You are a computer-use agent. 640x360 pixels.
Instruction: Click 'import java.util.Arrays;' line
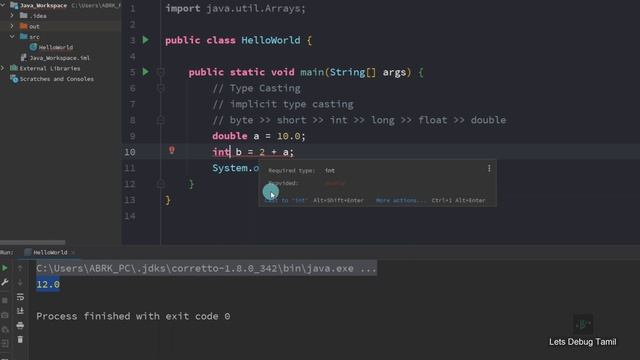(235, 9)
